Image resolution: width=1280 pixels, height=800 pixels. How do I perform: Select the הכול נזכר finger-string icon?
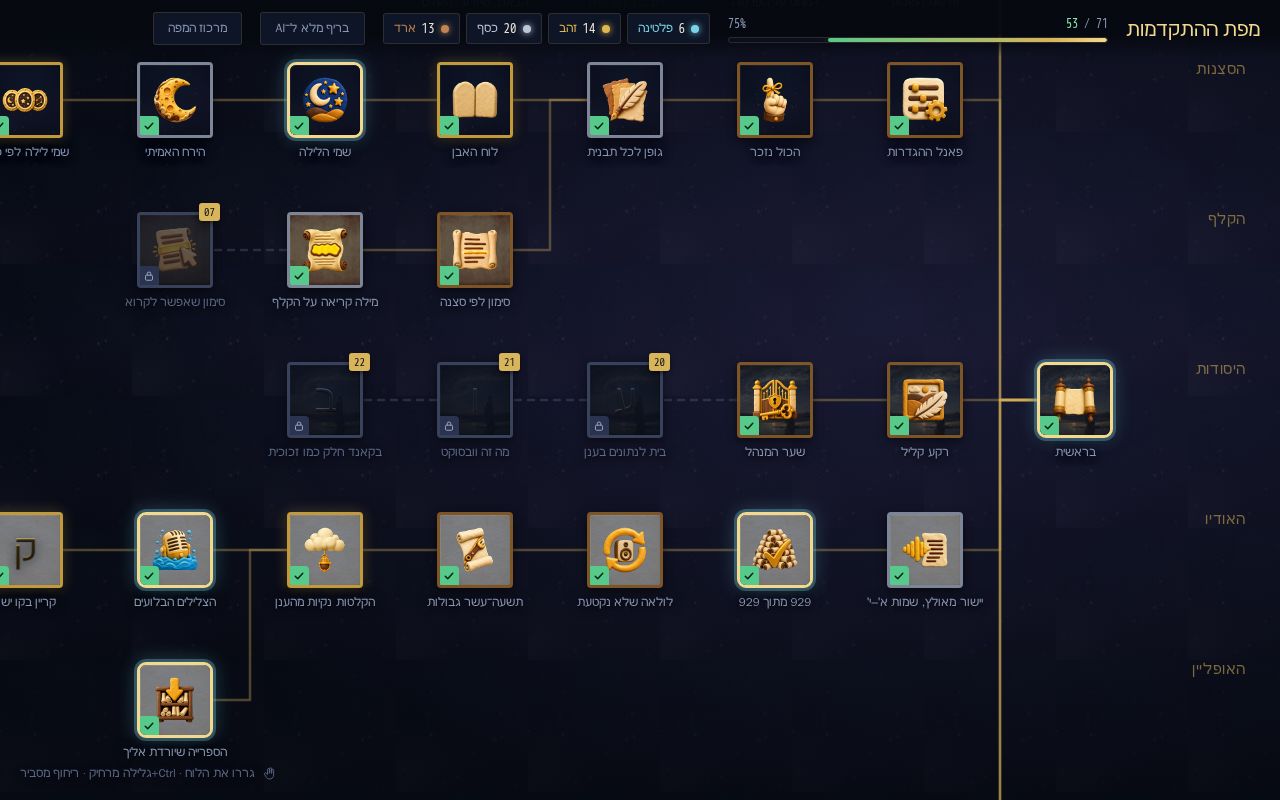click(775, 100)
